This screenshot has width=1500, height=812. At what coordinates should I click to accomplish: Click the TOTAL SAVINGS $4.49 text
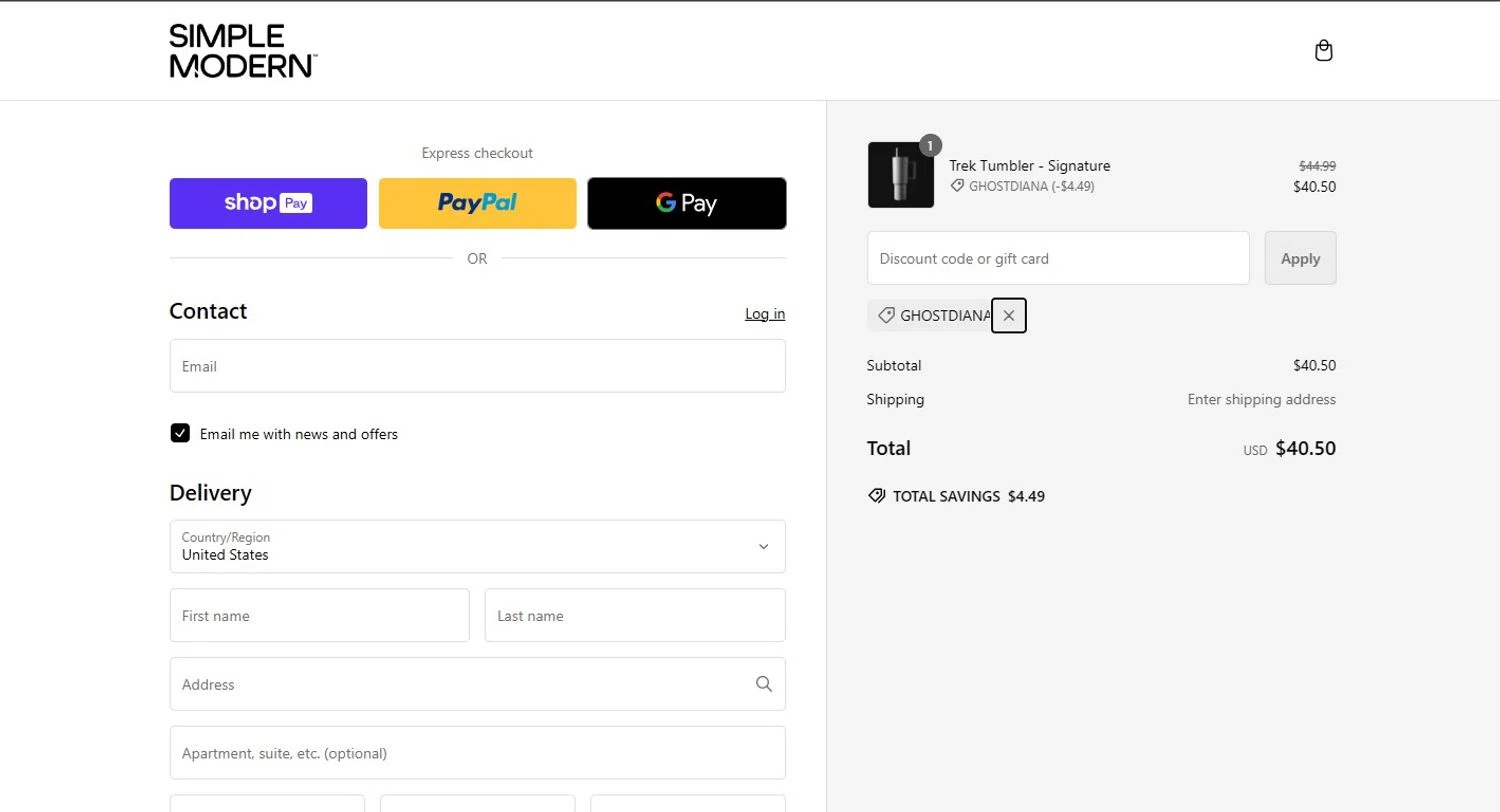(969, 496)
